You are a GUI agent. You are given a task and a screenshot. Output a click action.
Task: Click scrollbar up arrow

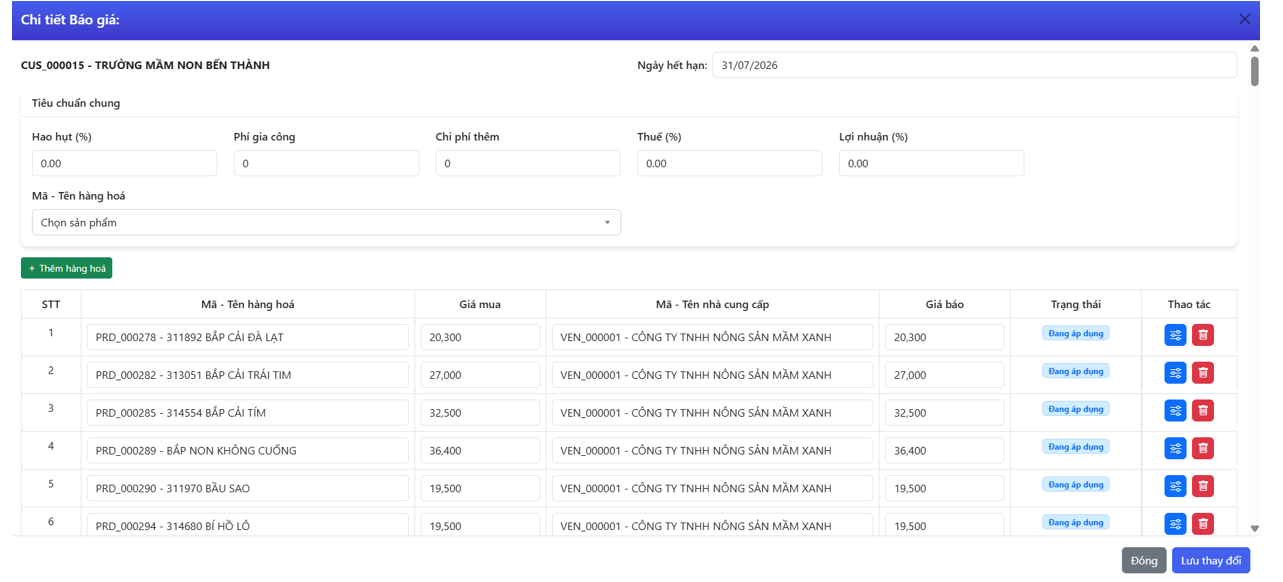[1254, 48]
